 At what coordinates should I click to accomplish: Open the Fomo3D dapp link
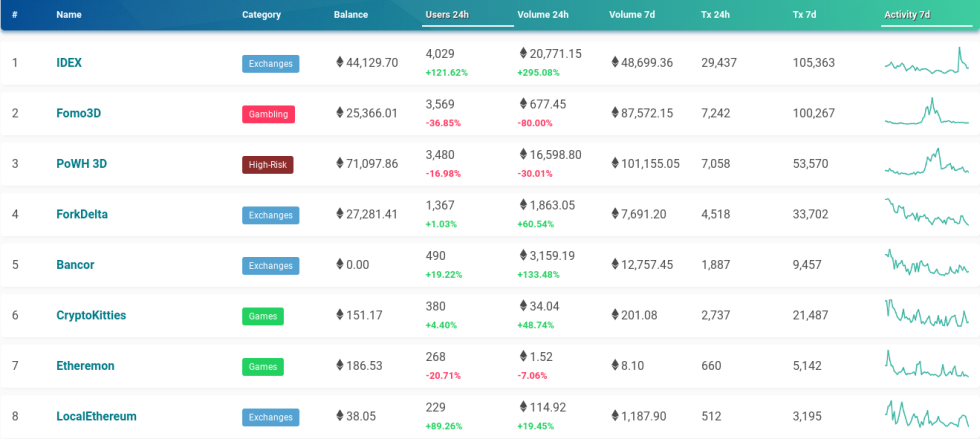78,114
